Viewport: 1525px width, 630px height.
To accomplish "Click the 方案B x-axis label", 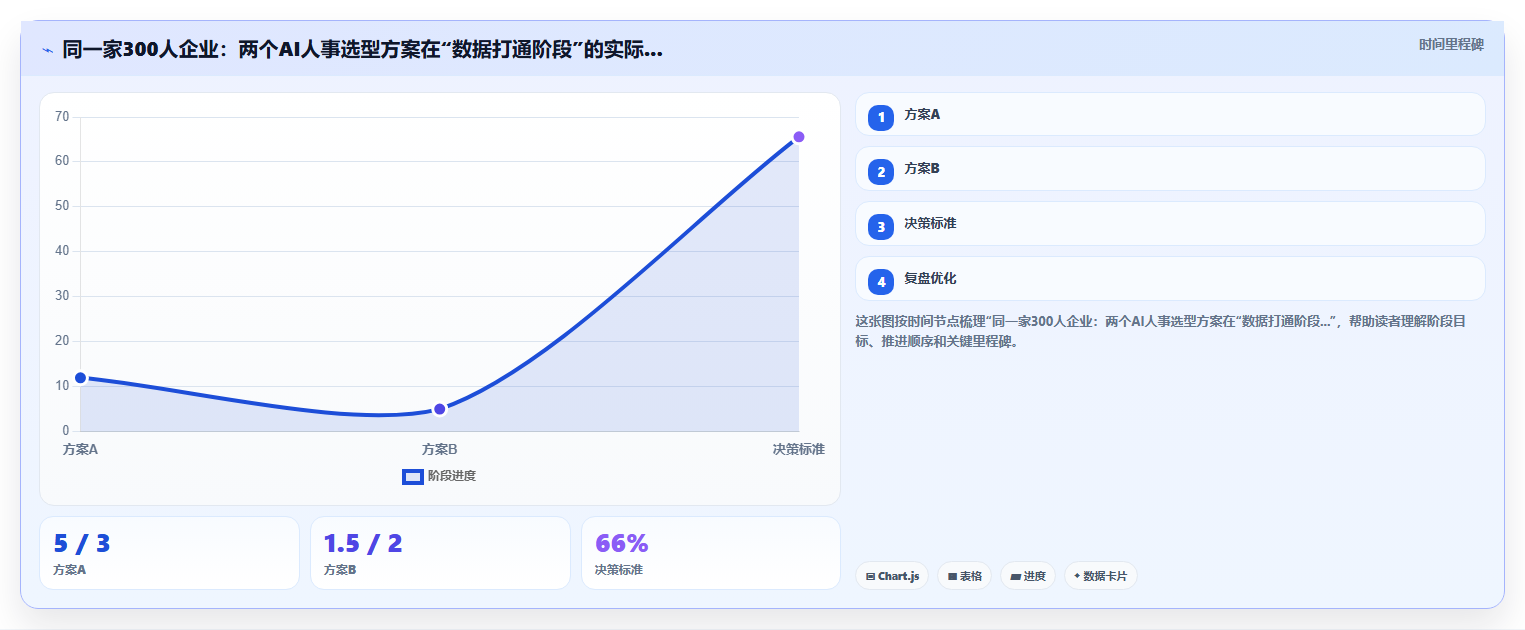I will click(x=440, y=449).
